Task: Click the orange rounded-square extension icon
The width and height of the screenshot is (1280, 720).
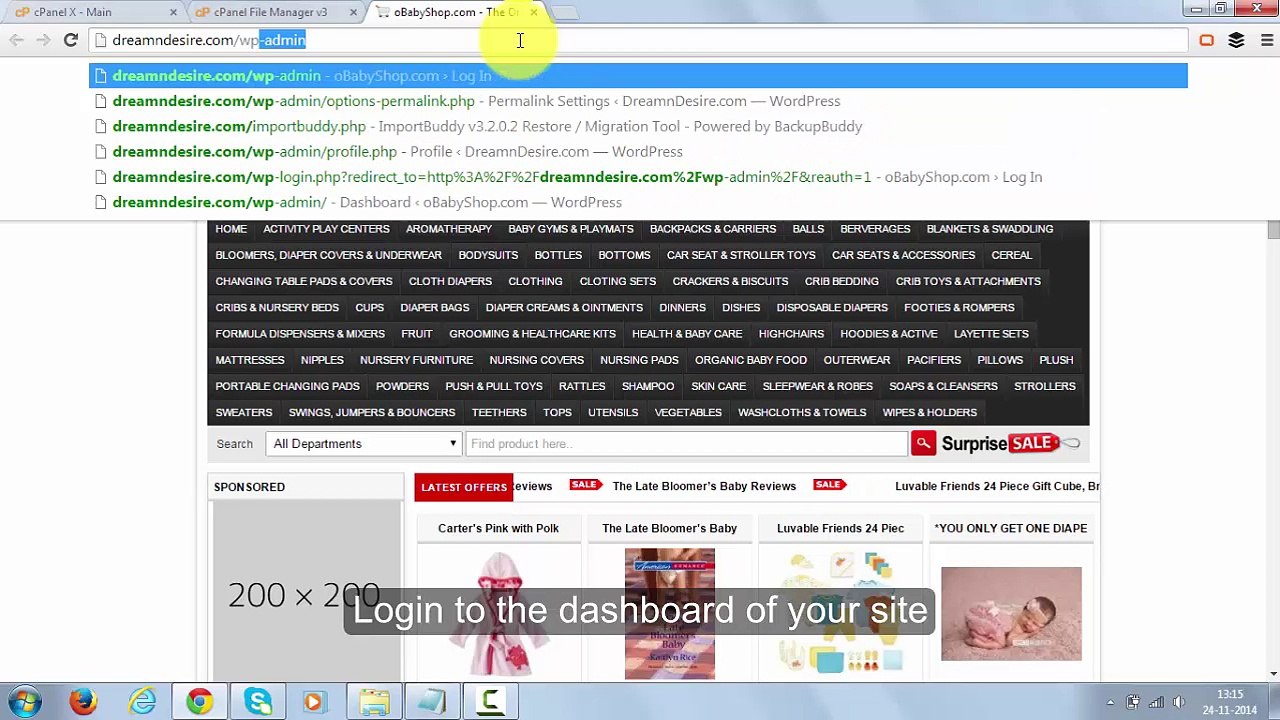Action: coord(1207,40)
